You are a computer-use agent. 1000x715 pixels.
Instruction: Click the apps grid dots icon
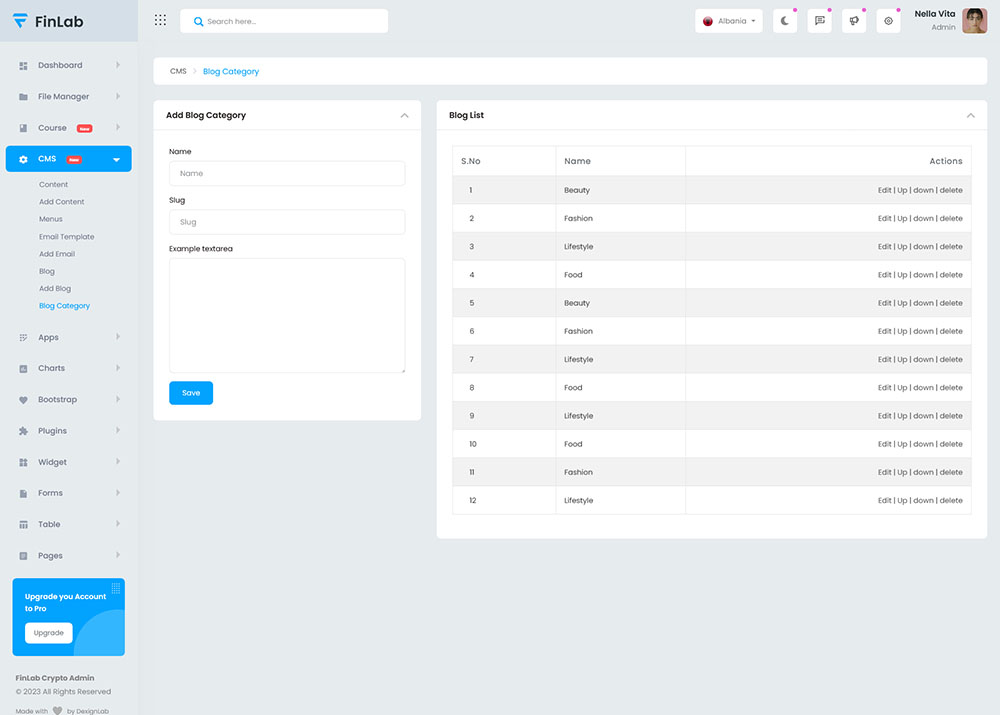click(160, 21)
